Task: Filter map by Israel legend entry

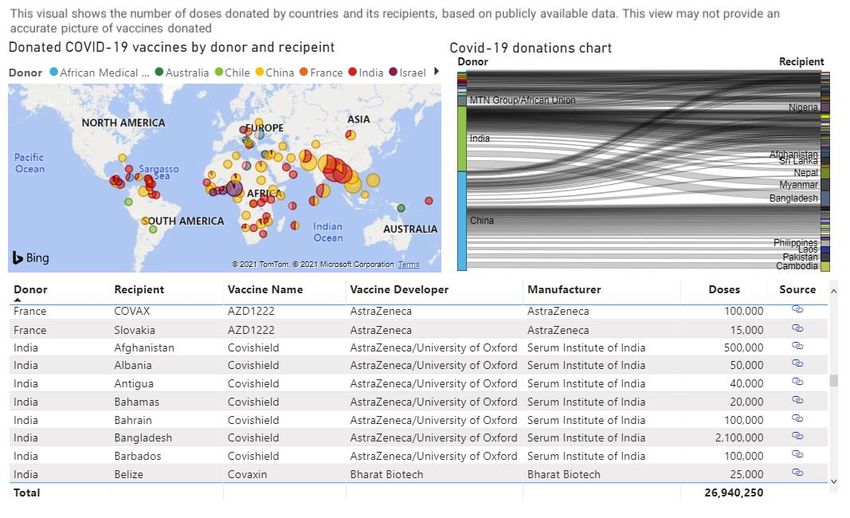Action: pyautogui.click(x=408, y=73)
